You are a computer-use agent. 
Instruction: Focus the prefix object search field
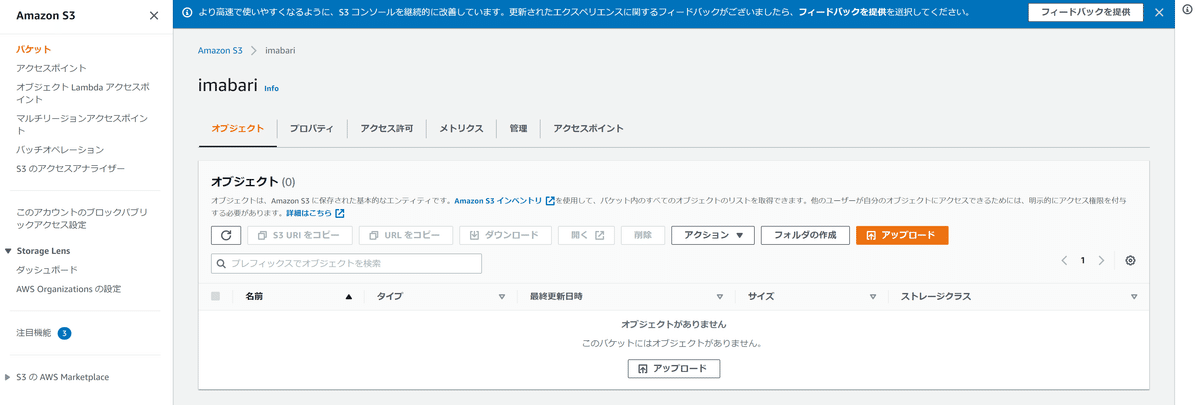coord(346,263)
